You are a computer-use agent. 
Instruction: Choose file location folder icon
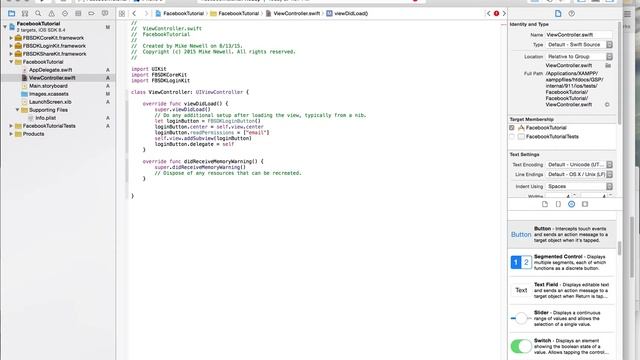coord(608,65)
